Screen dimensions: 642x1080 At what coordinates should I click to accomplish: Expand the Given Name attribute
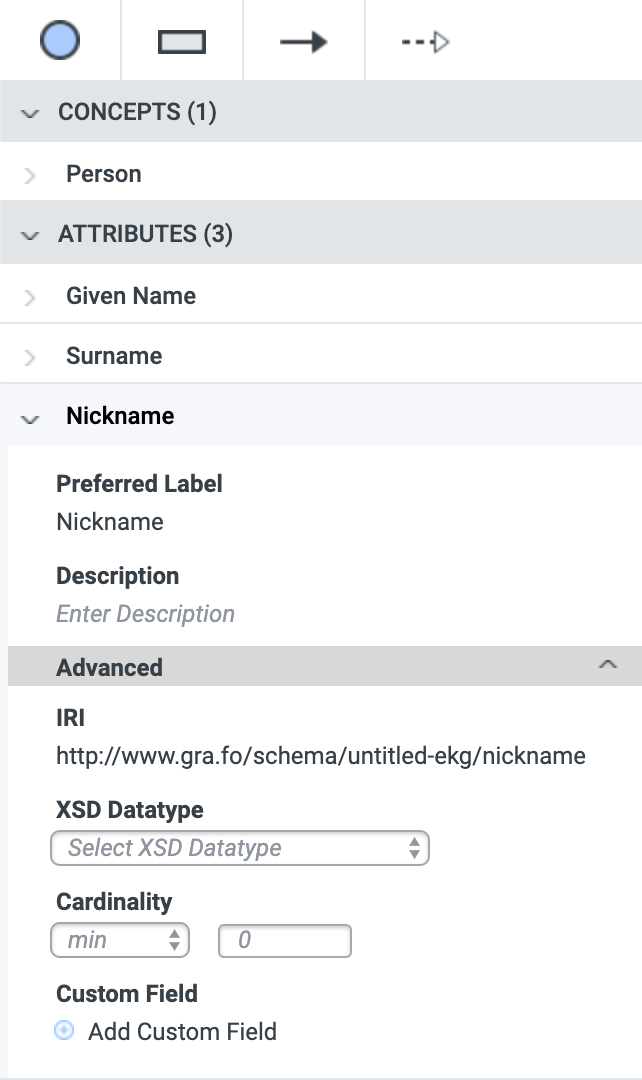[x=30, y=297]
